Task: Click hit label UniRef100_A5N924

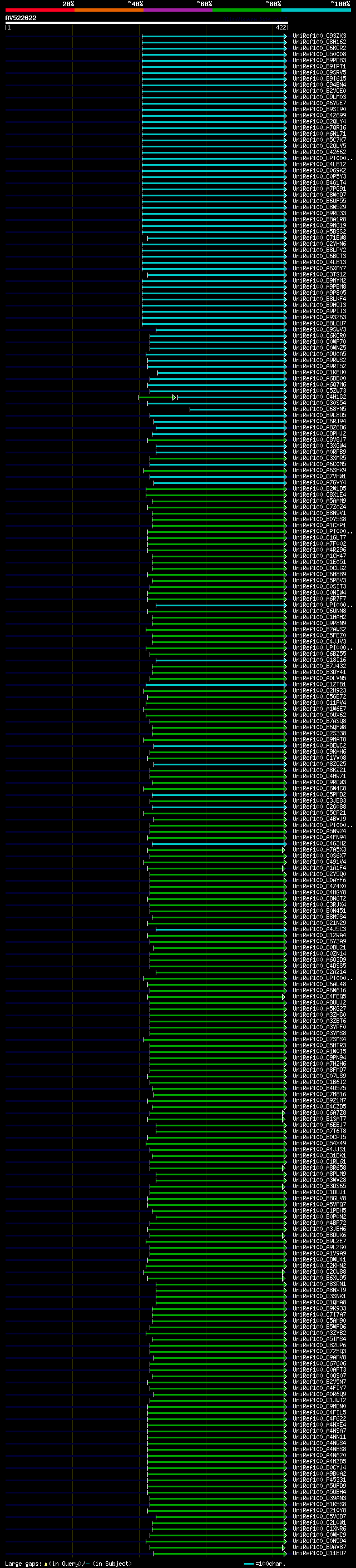Action: click(x=319, y=832)
